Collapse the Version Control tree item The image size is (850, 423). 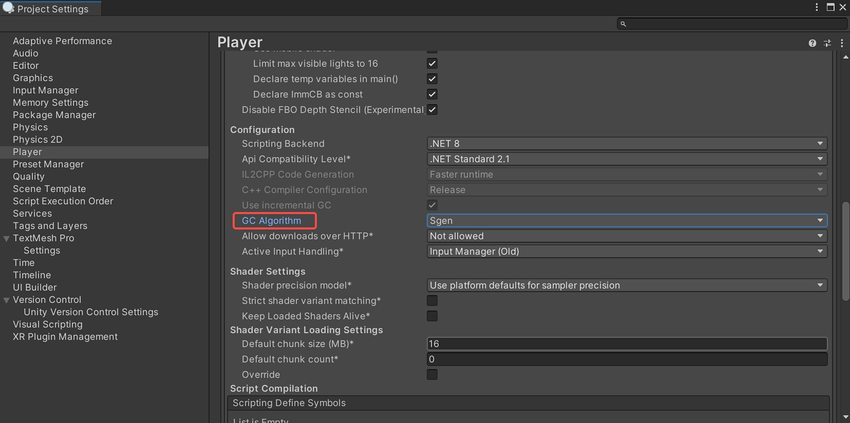[7, 300]
